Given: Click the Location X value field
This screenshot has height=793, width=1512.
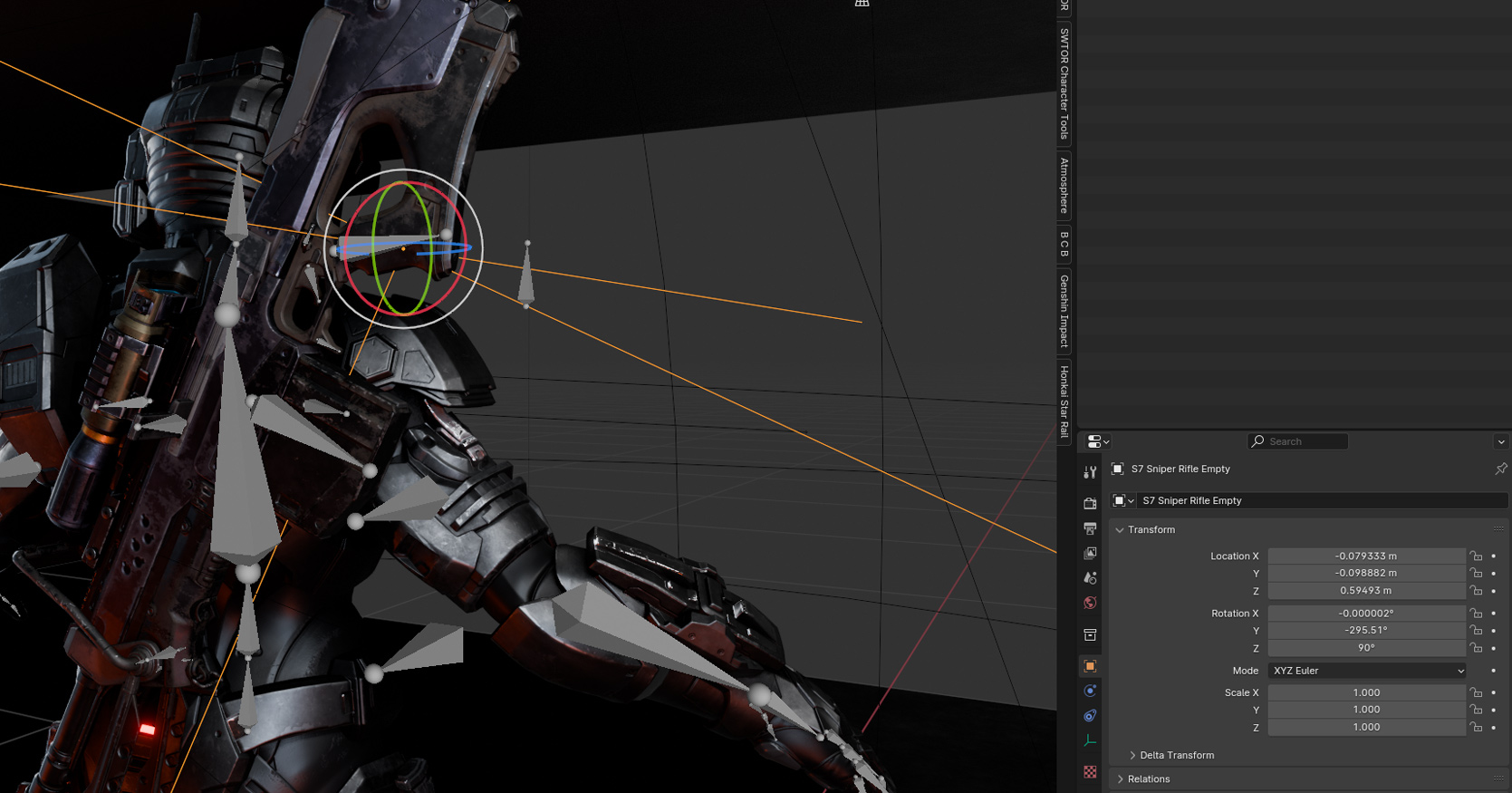Looking at the screenshot, I should [1366, 556].
